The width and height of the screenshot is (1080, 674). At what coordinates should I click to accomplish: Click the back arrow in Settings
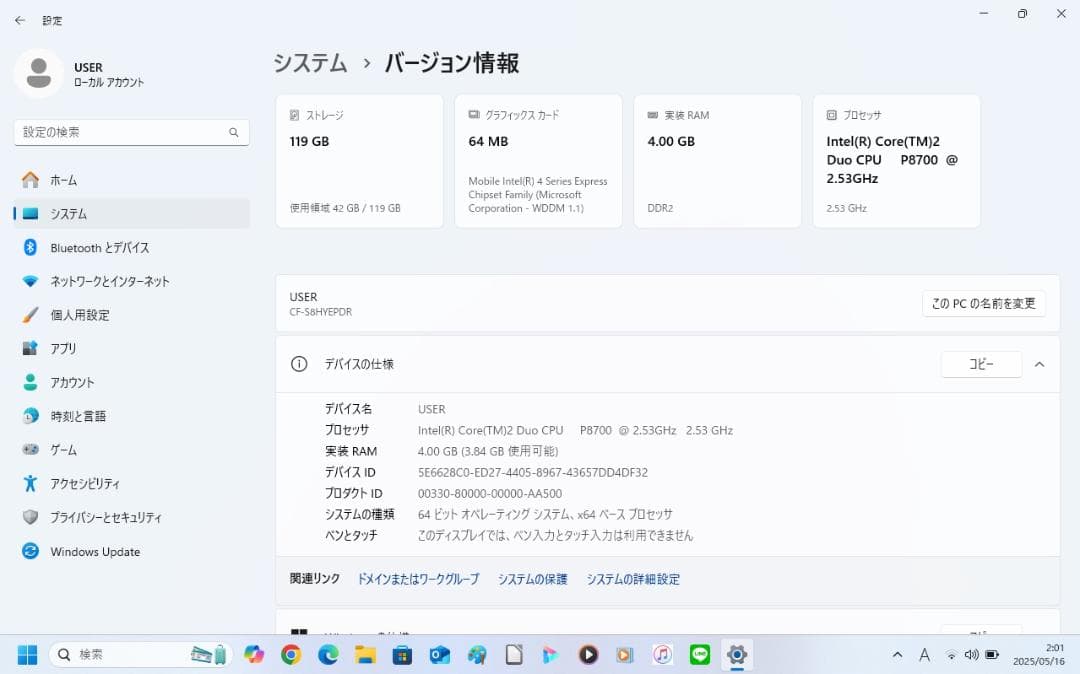pyautogui.click(x=19, y=20)
